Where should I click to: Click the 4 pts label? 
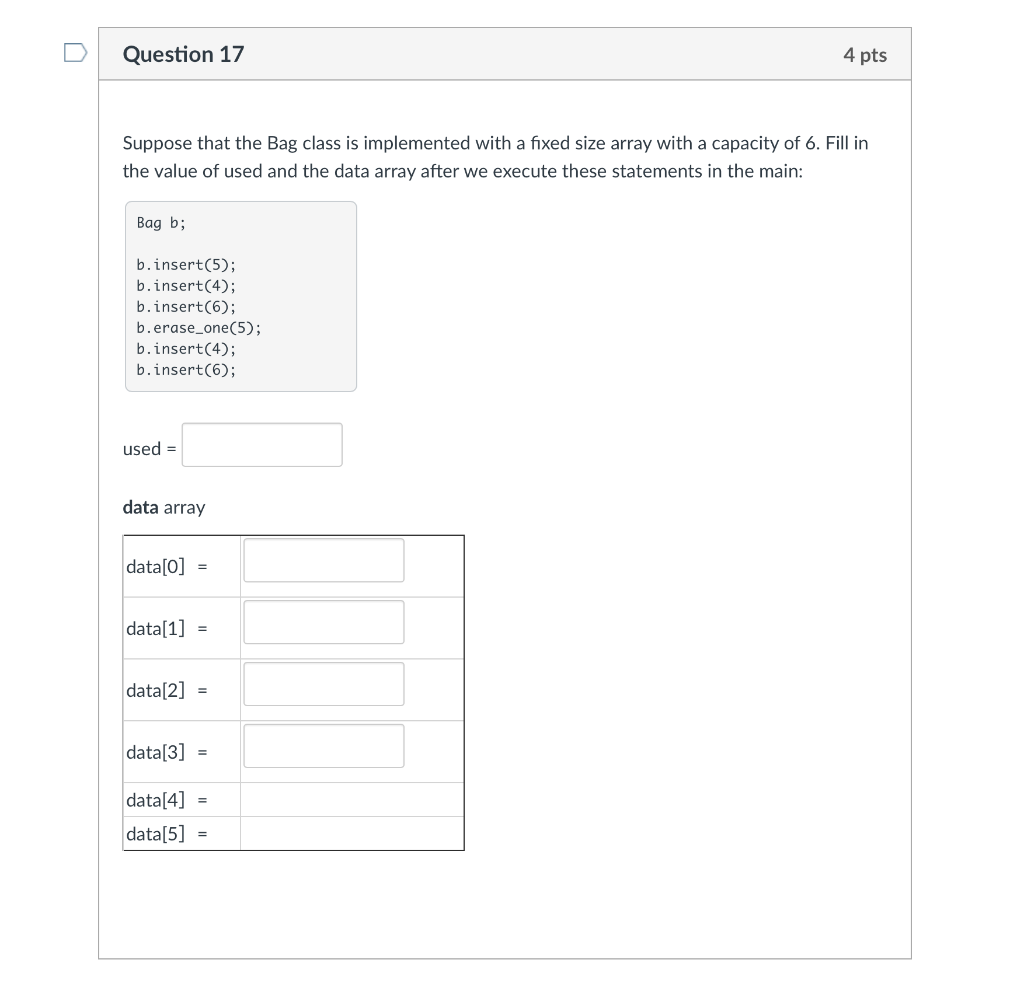click(866, 55)
